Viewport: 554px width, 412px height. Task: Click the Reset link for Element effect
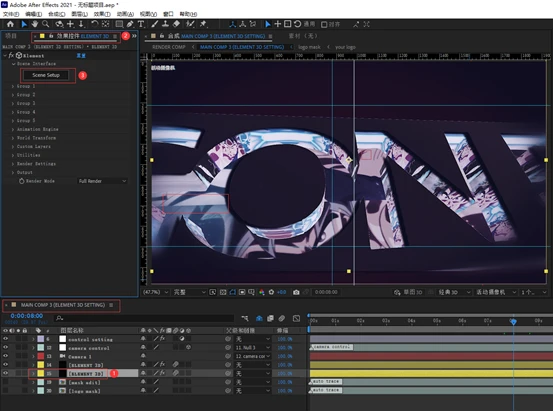coord(81,55)
